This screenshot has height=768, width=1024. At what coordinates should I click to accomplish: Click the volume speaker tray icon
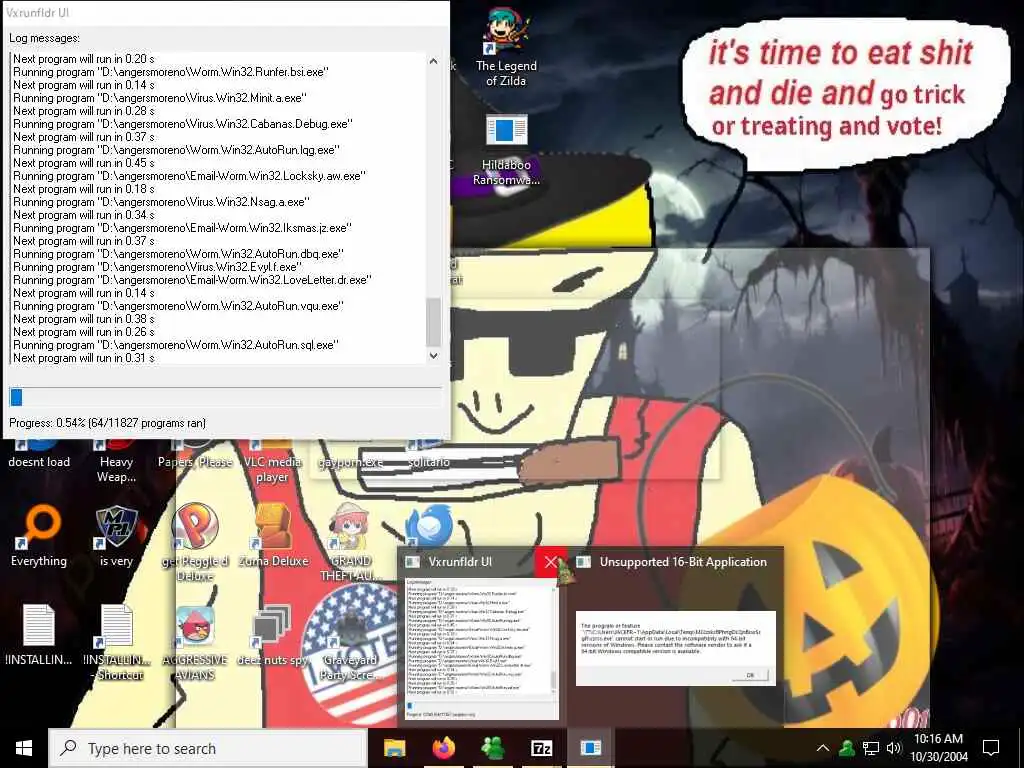pos(893,748)
